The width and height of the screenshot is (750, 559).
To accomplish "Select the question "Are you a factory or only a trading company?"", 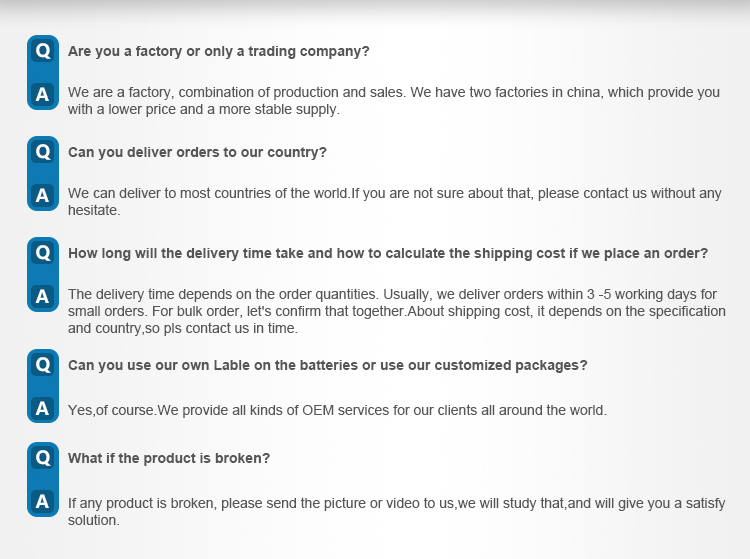I will 219,51.
